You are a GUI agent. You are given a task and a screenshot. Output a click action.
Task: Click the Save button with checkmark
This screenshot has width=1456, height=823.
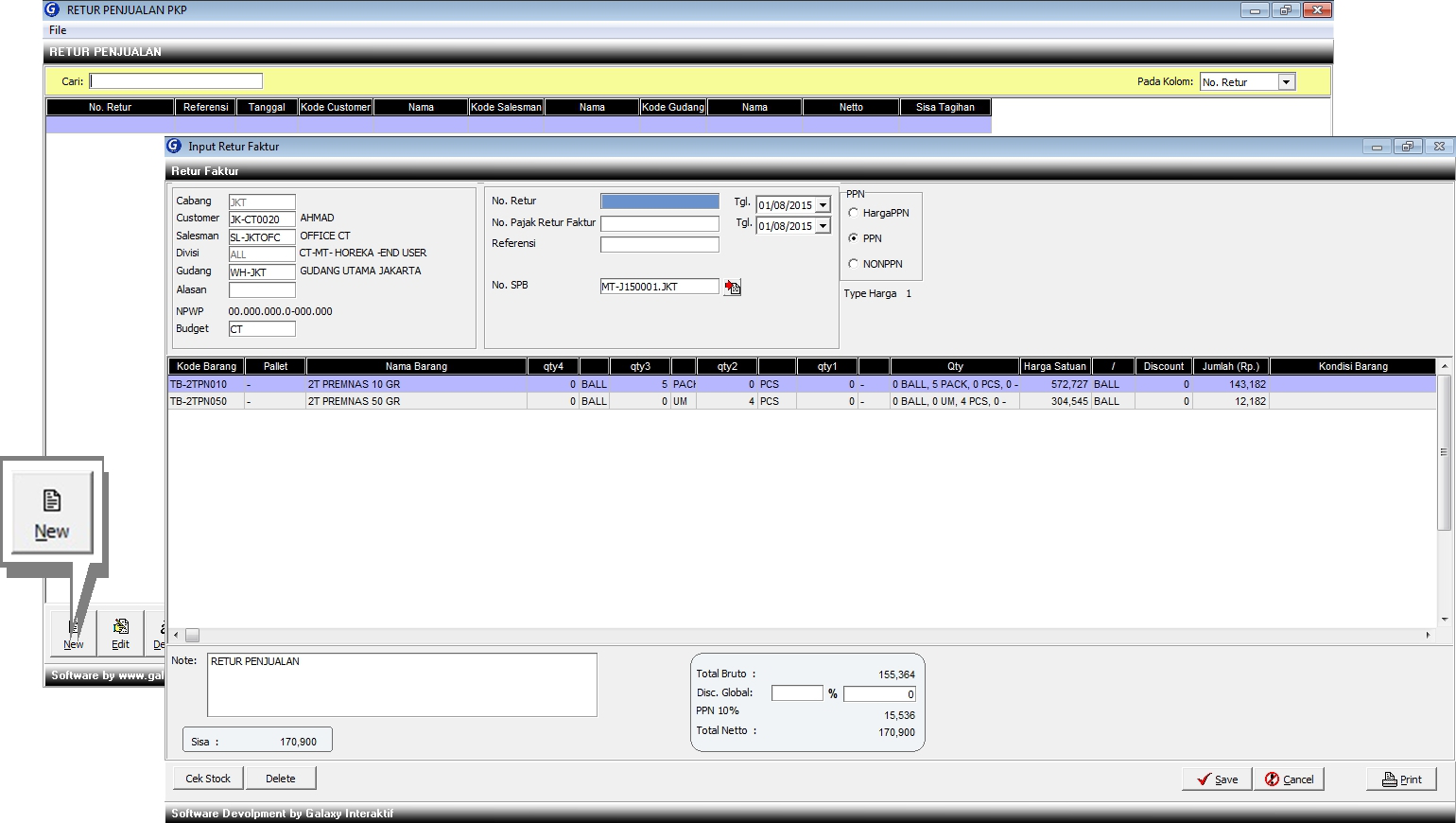tap(1217, 779)
